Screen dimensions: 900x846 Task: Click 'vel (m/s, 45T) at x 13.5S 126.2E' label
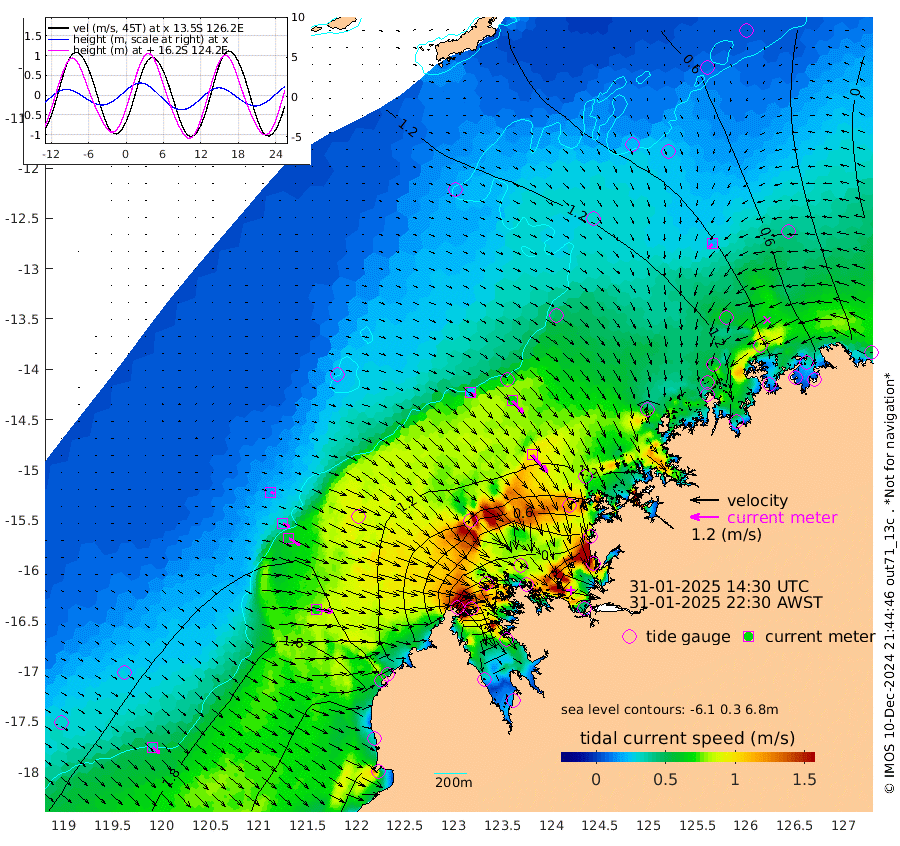[x=158, y=28]
